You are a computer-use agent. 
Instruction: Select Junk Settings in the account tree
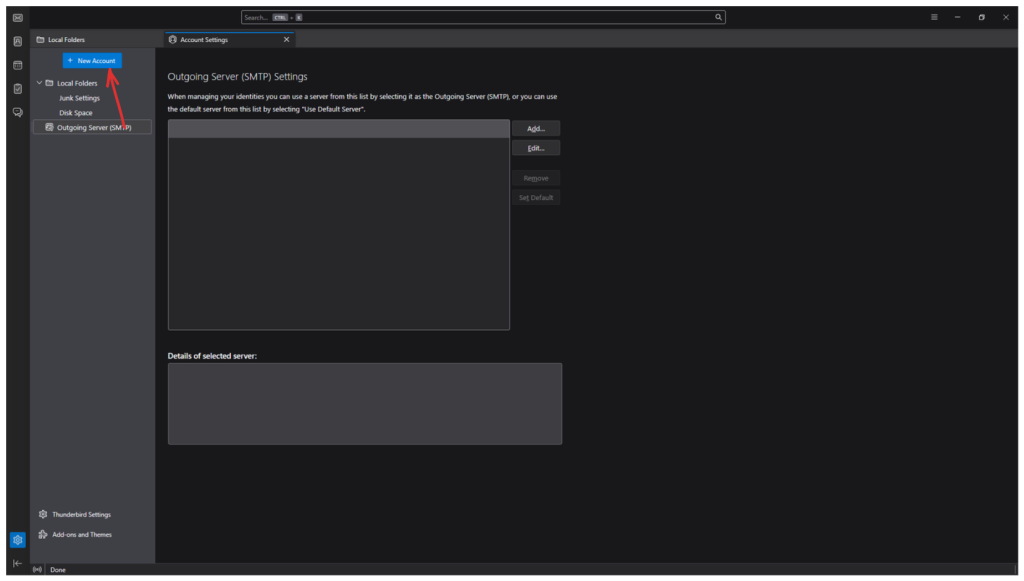coord(79,98)
